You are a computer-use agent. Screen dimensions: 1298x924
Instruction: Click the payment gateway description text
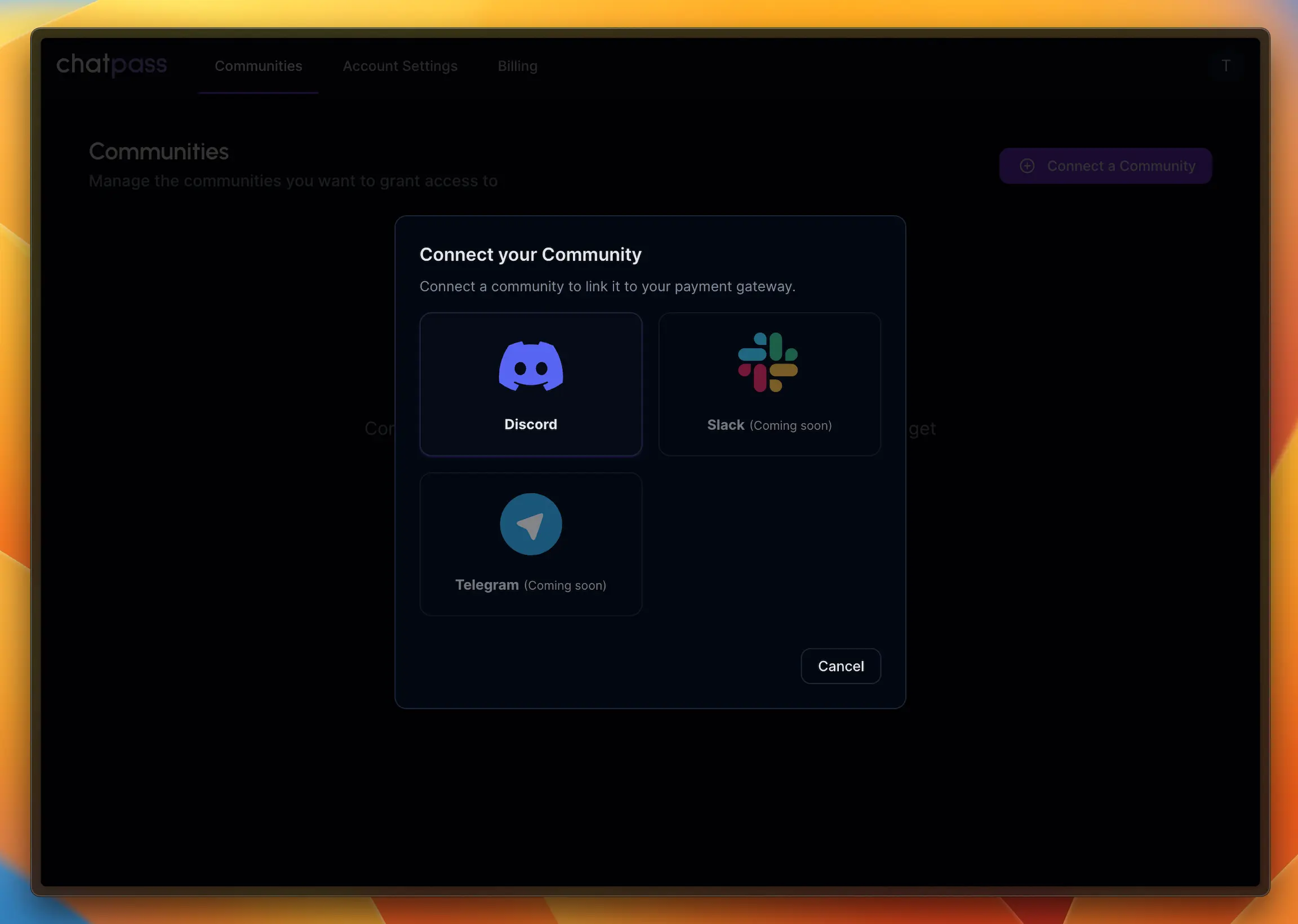[607, 286]
